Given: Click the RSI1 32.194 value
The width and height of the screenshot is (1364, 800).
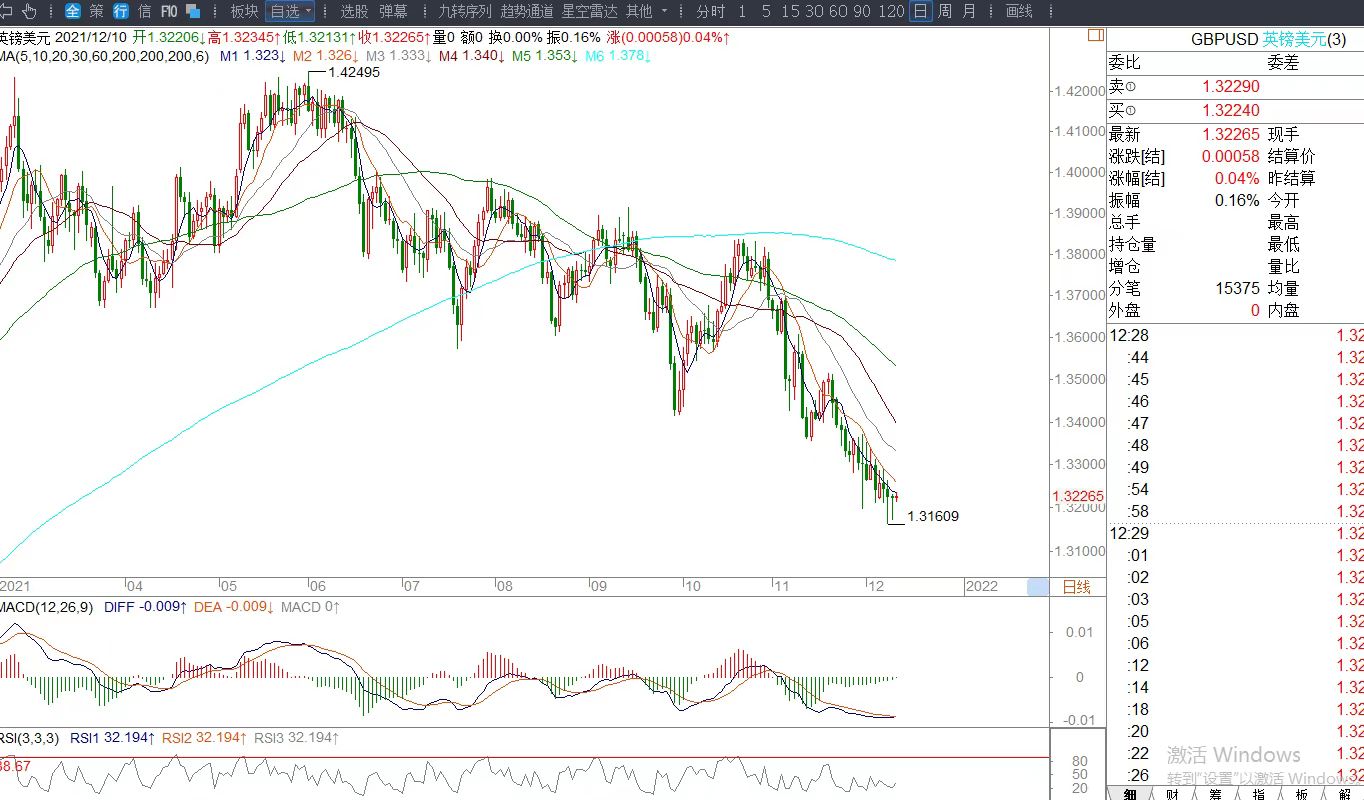Looking at the screenshot, I should [112, 738].
